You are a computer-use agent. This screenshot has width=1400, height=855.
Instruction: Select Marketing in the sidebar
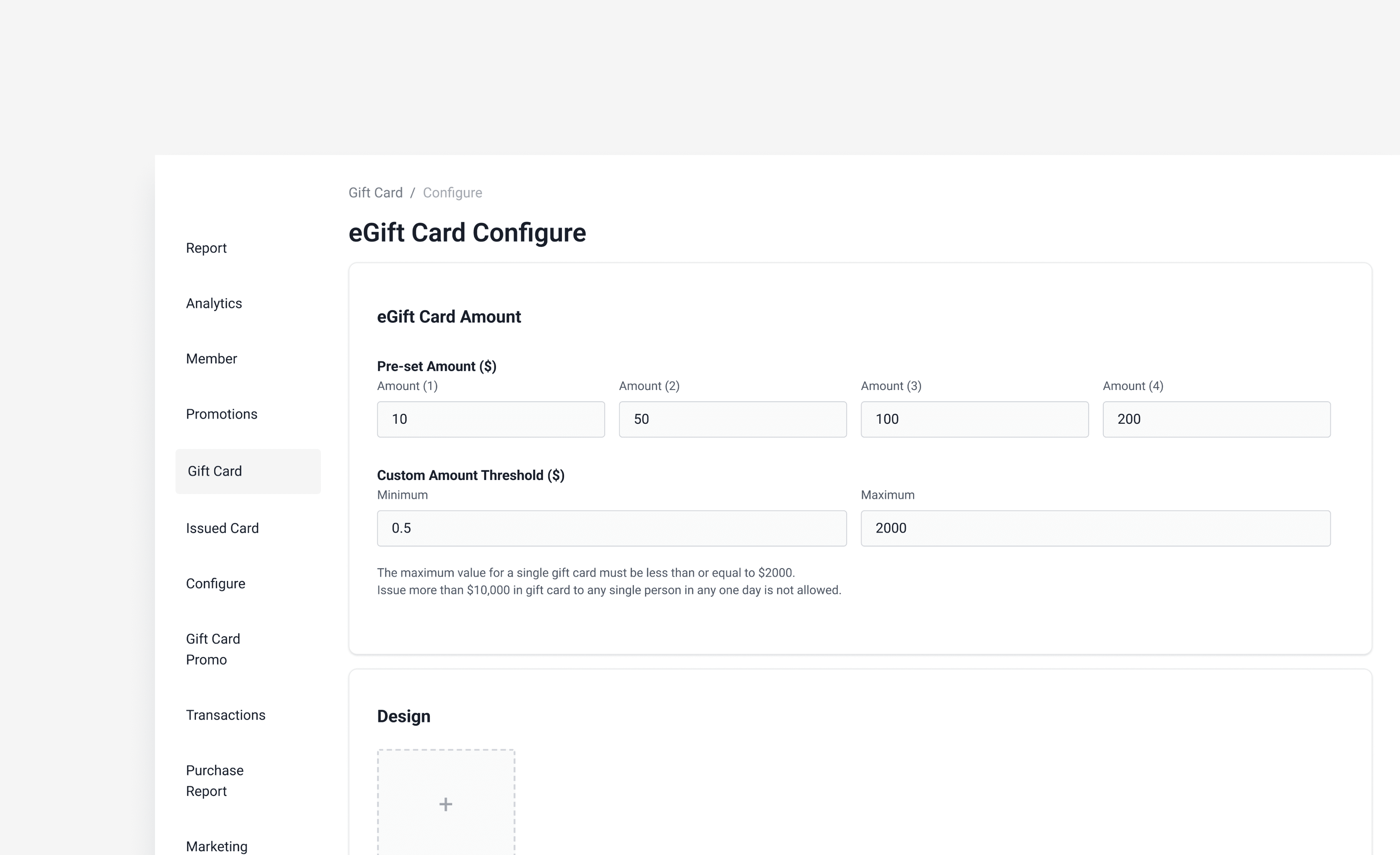click(217, 846)
